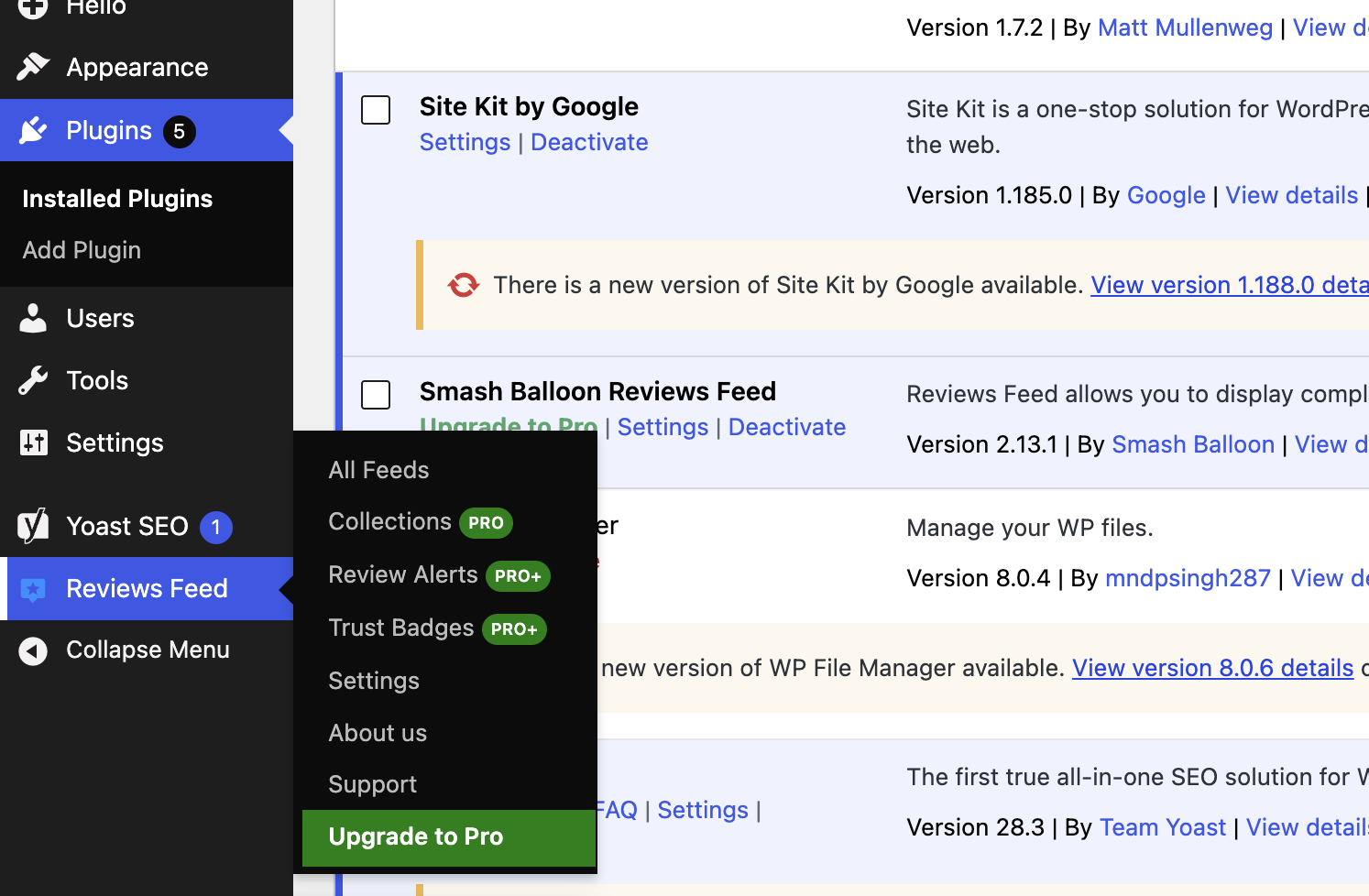Viewport: 1369px width, 896px height.
Task: Open Installed Plugins submenu item
Action: tap(117, 199)
